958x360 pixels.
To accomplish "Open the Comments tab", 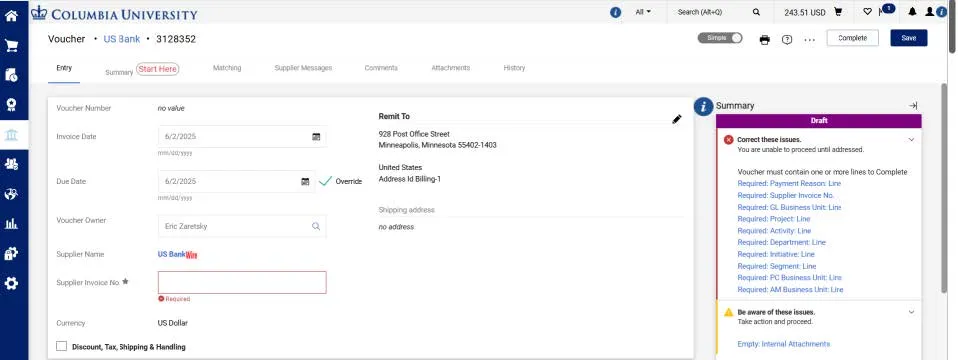I will pyautogui.click(x=381, y=68).
